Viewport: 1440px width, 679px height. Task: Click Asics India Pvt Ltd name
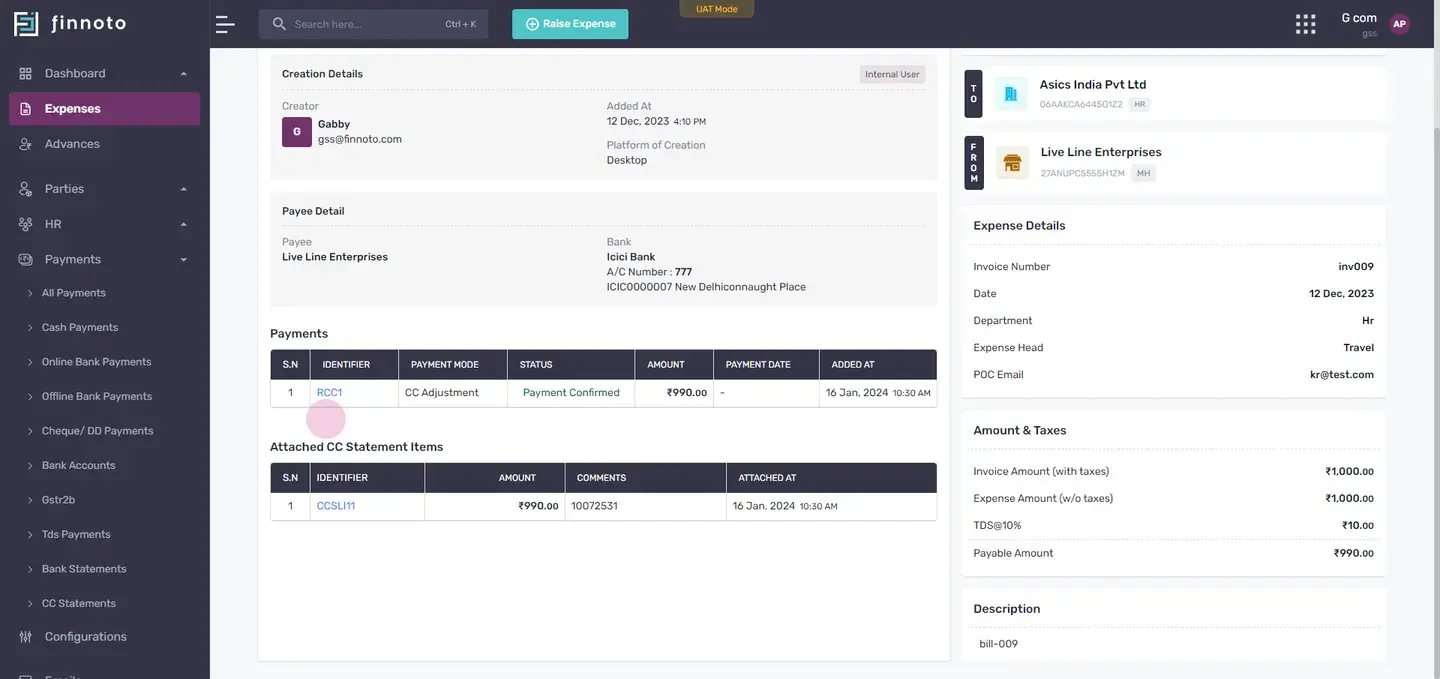point(1093,85)
